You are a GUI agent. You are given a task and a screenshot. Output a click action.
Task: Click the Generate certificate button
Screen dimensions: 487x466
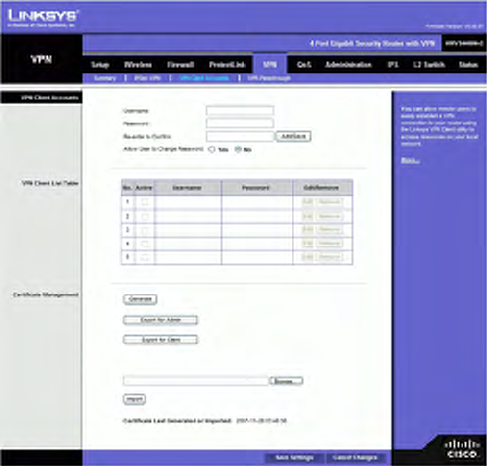point(140,299)
